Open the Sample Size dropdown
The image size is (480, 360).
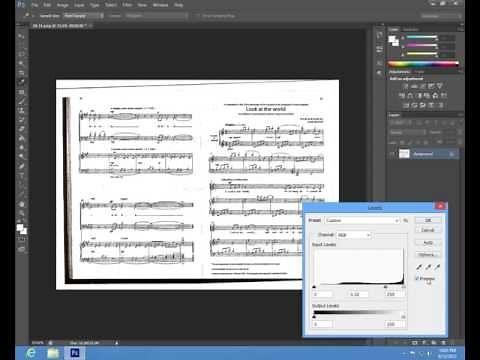[83, 16]
